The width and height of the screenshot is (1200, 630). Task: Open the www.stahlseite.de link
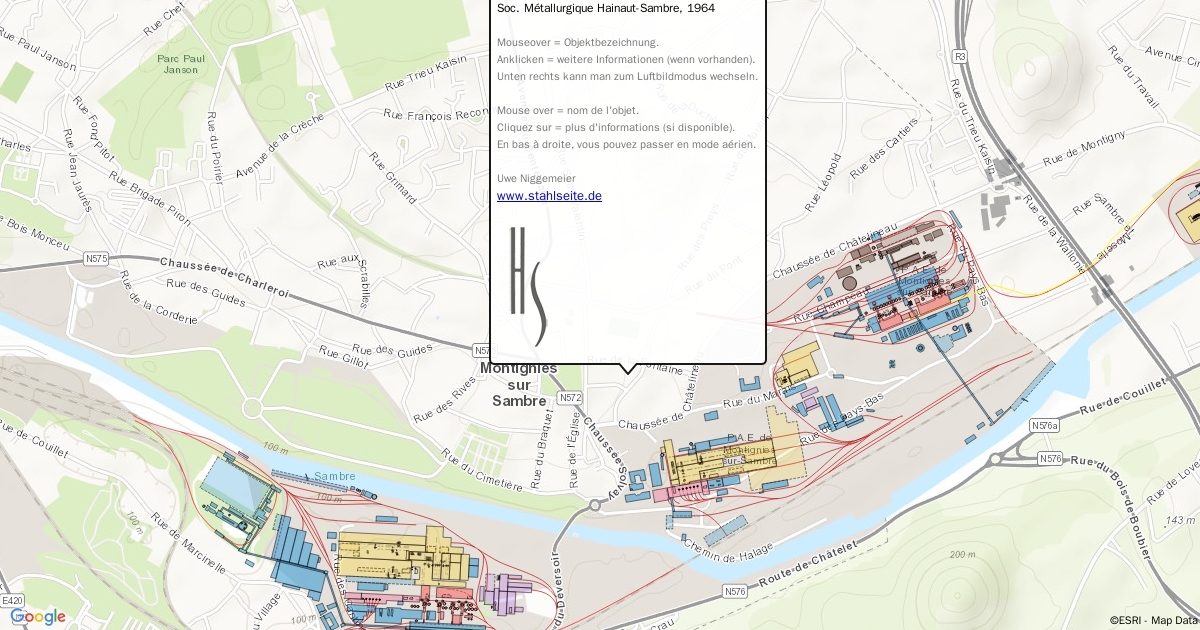(549, 196)
